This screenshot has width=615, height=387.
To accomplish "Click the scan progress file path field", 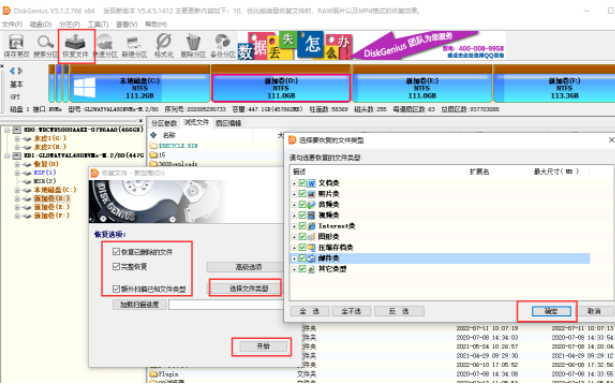I will pyautogui.click(x=227, y=305).
